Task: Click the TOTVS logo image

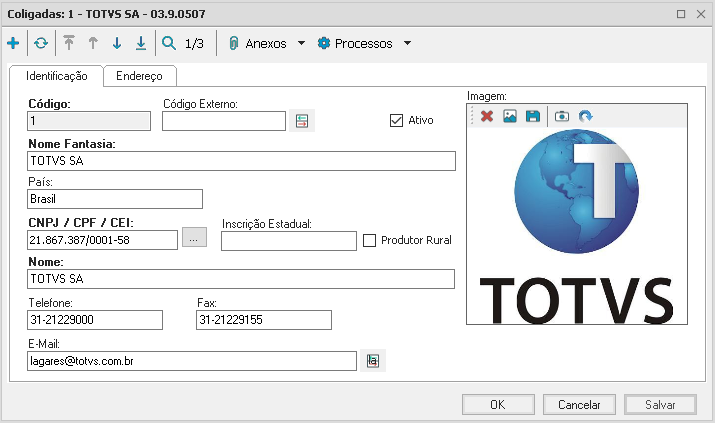Action: (x=577, y=226)
